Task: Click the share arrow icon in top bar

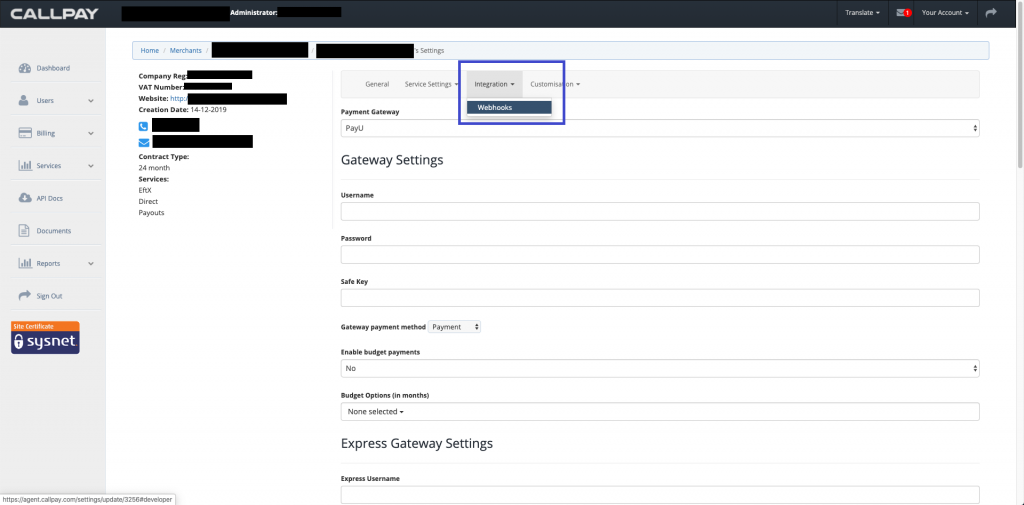Action: [991, 12]
